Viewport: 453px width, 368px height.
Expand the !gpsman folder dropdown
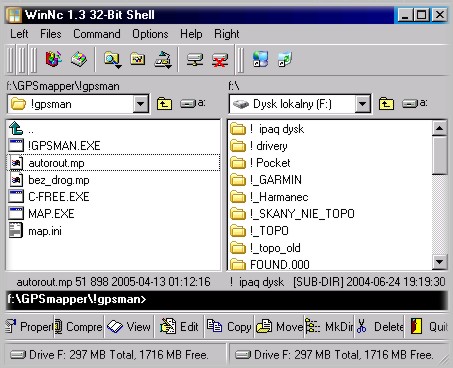141,104
